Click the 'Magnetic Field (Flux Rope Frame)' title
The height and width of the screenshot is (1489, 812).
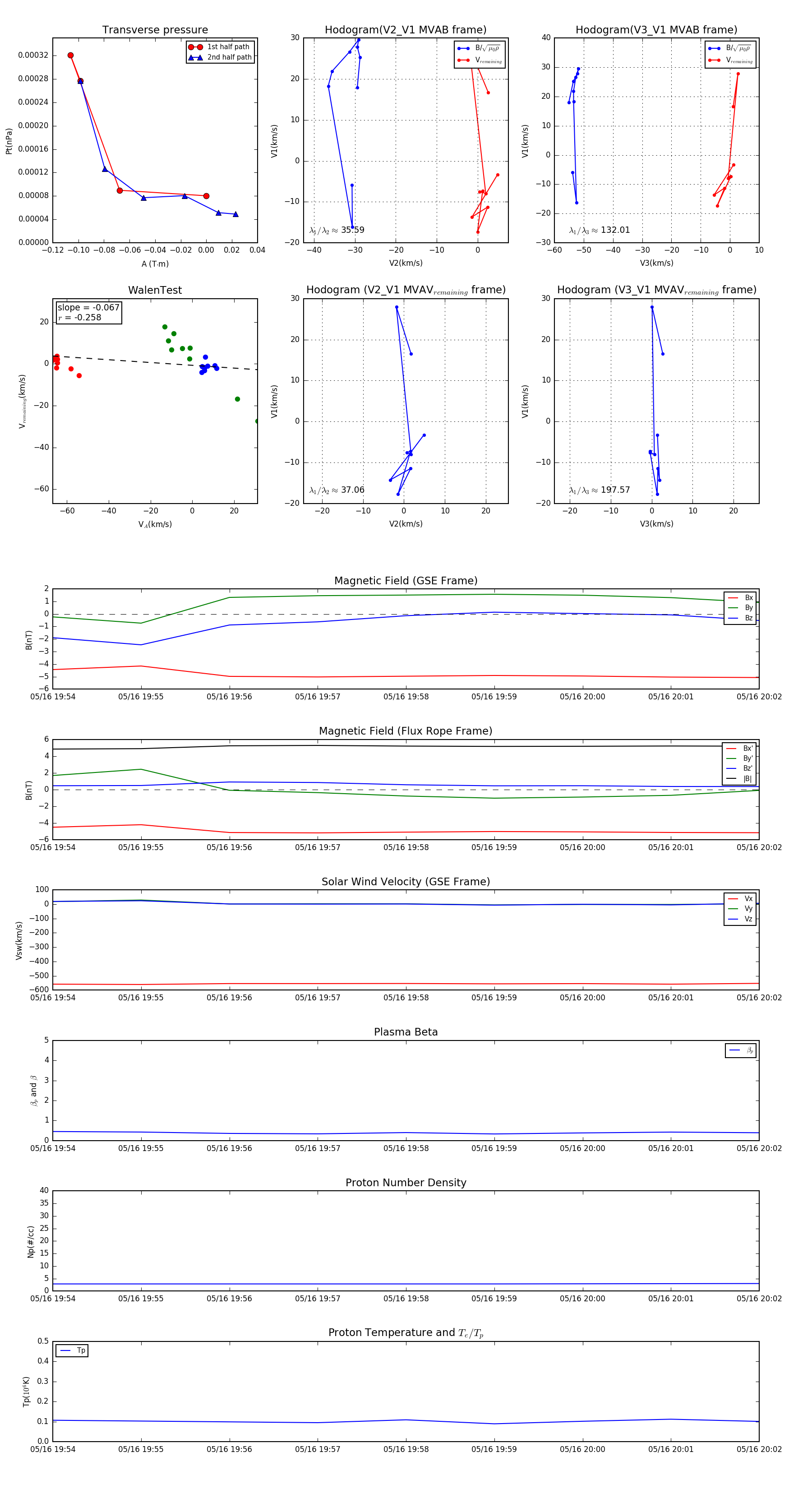pos(406,731)
